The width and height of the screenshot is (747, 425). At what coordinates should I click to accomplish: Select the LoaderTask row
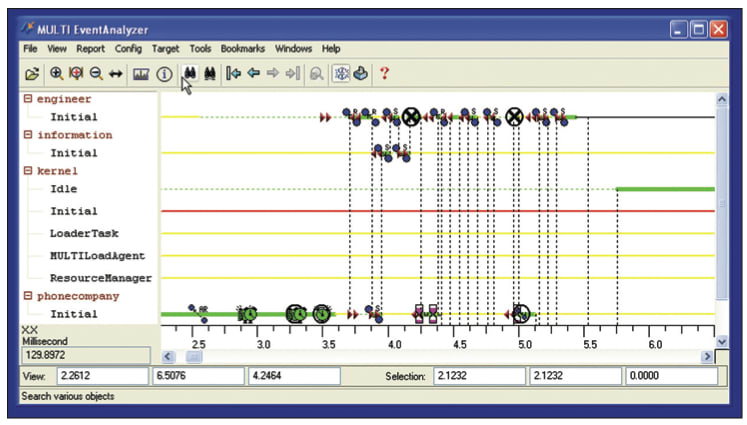tap(84, 233)
